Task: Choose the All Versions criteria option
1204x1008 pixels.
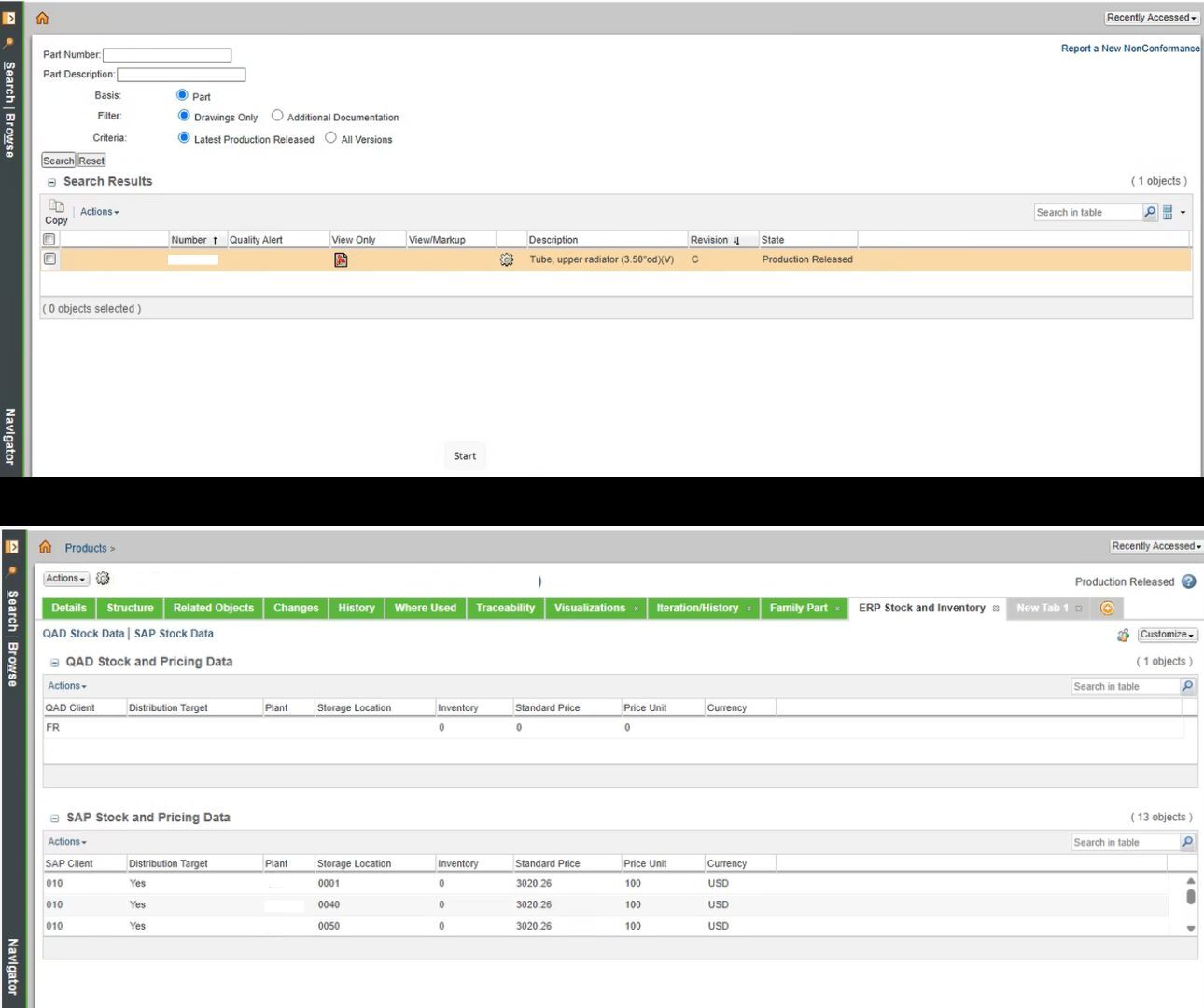Action: click(330, 136)
